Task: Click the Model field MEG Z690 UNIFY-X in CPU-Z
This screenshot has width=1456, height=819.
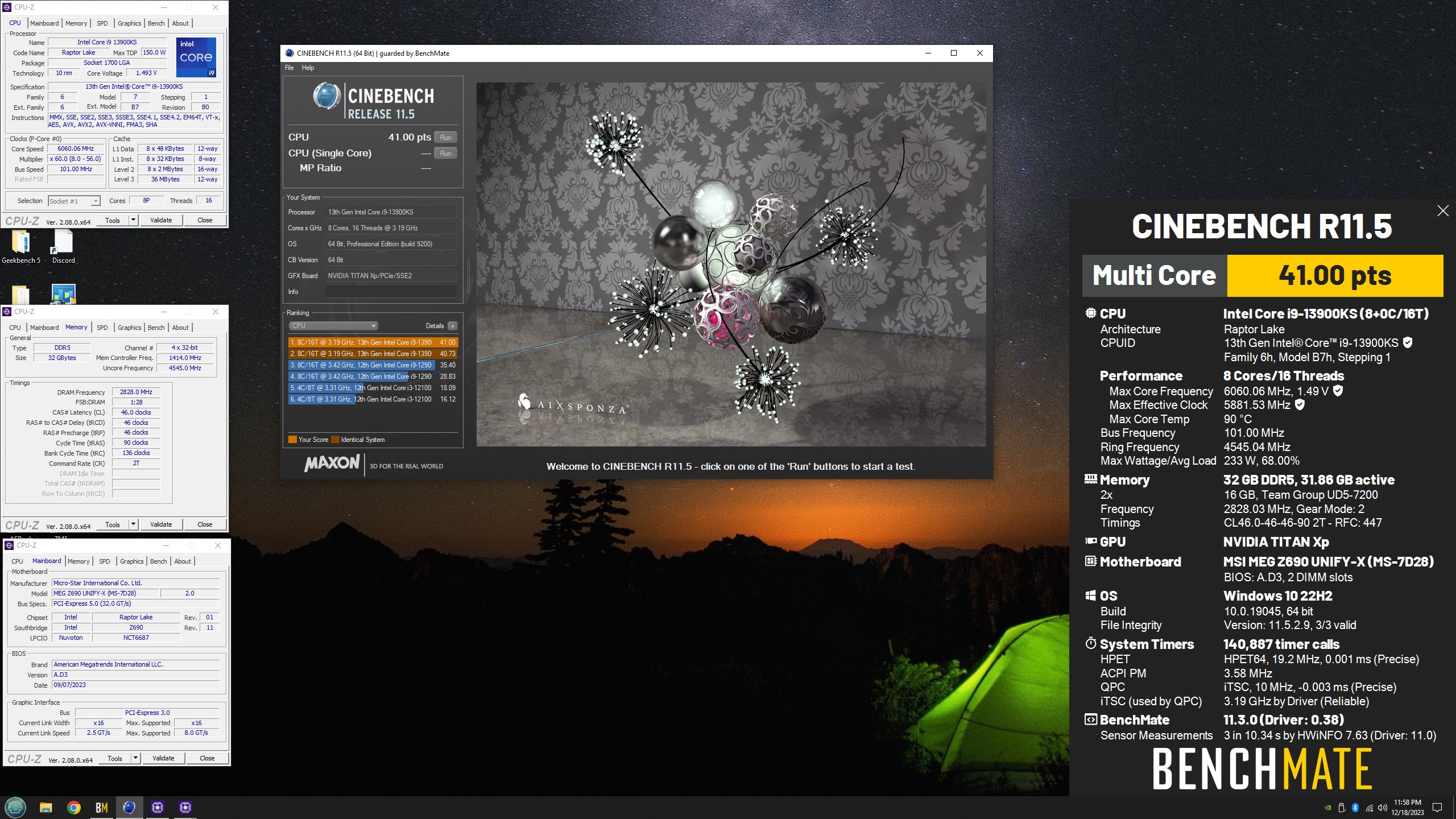Action: (x=105, y=593)
